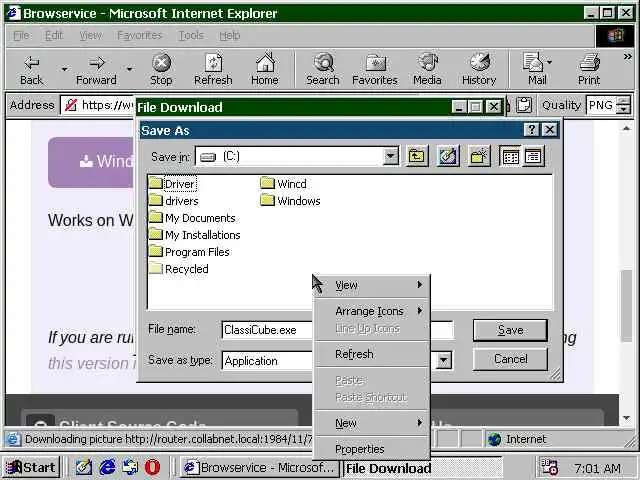640x480 pixels.
Task: Select the Recycled folder
Action: coord(179,269)
